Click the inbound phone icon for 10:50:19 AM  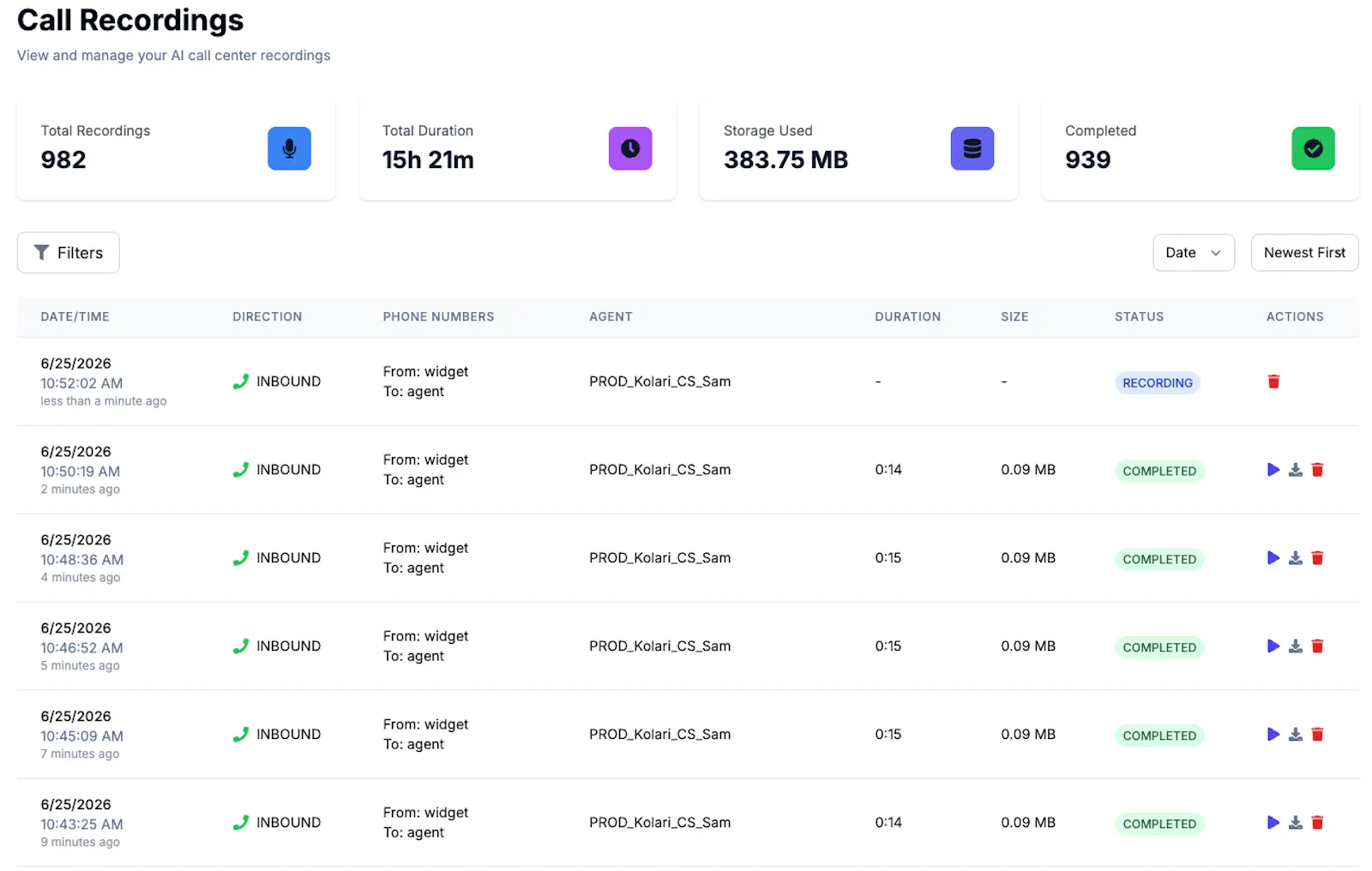click(x=241, y=470)
